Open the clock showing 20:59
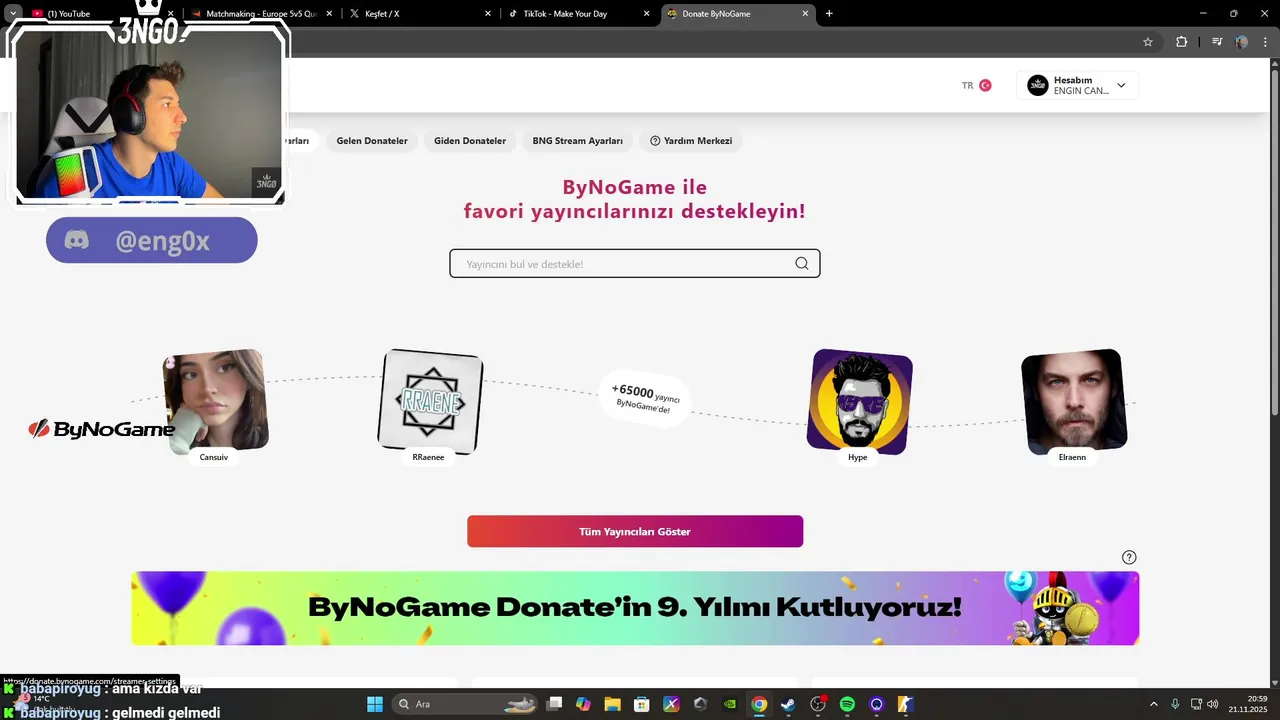1280x720 pixels. click(1249, 704)
